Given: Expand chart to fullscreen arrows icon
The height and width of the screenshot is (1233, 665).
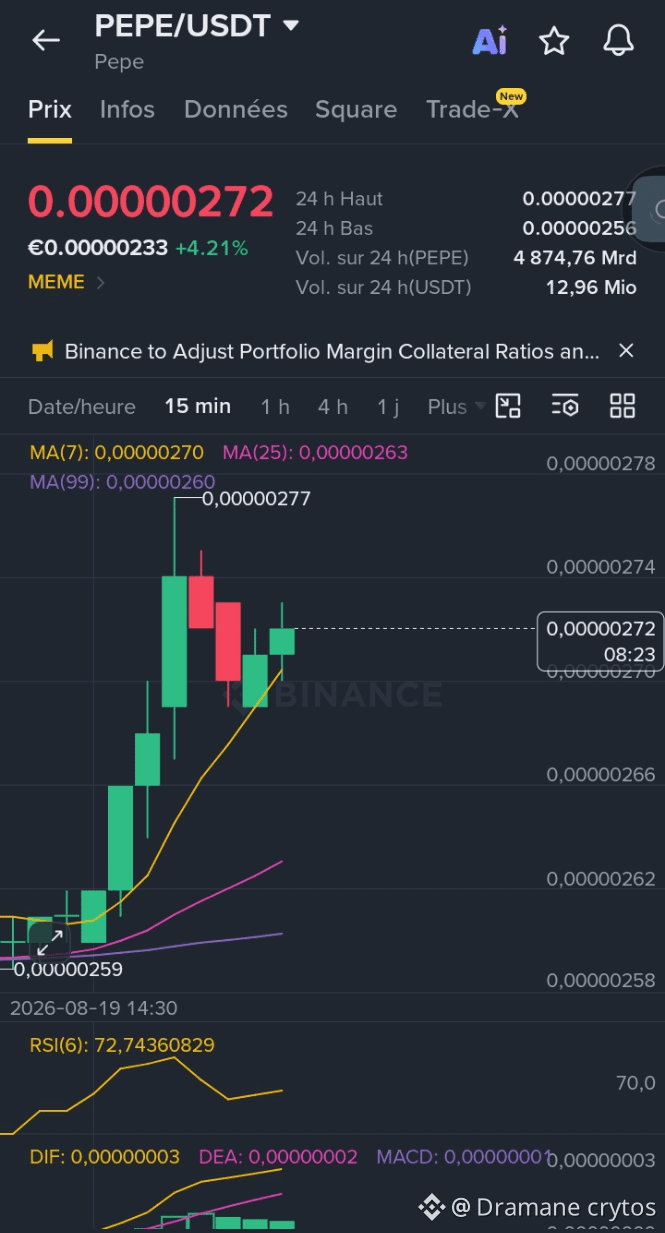Looking at the screenshot, I should [50, 941].
